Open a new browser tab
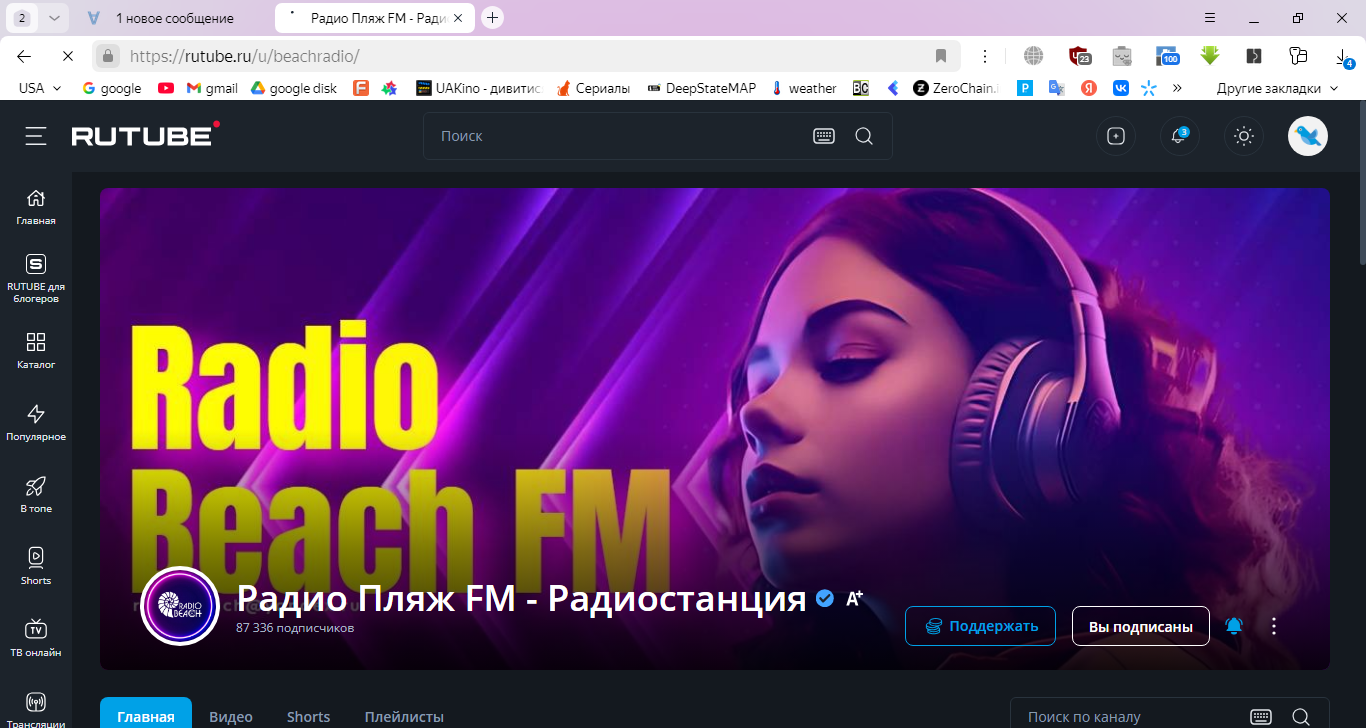Image resolution: width=1366 pixels, height=728 pixels. [492, 18]
